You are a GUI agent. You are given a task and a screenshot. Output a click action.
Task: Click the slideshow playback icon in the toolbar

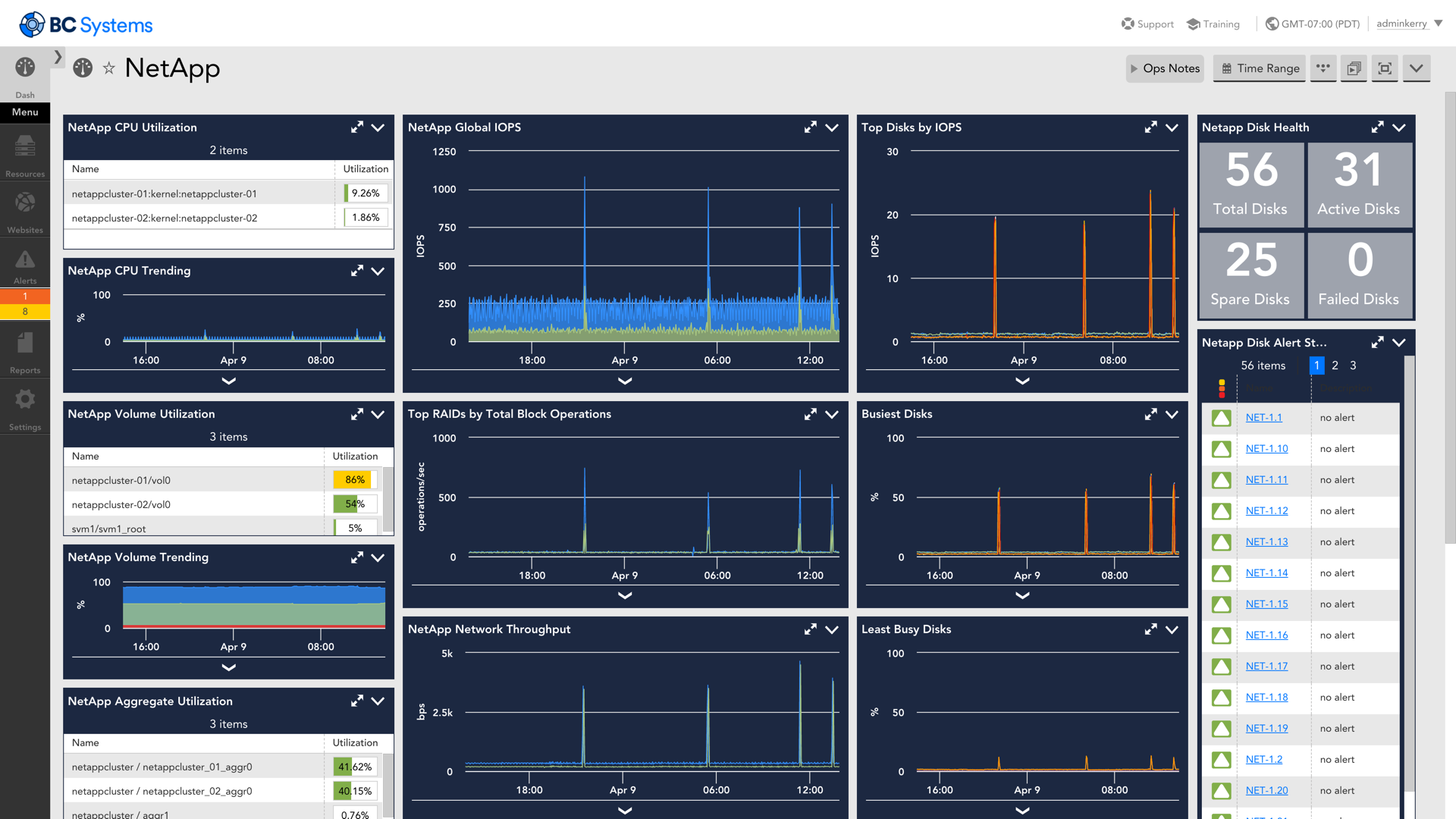pyautogui.click(x=1354, y=68)
